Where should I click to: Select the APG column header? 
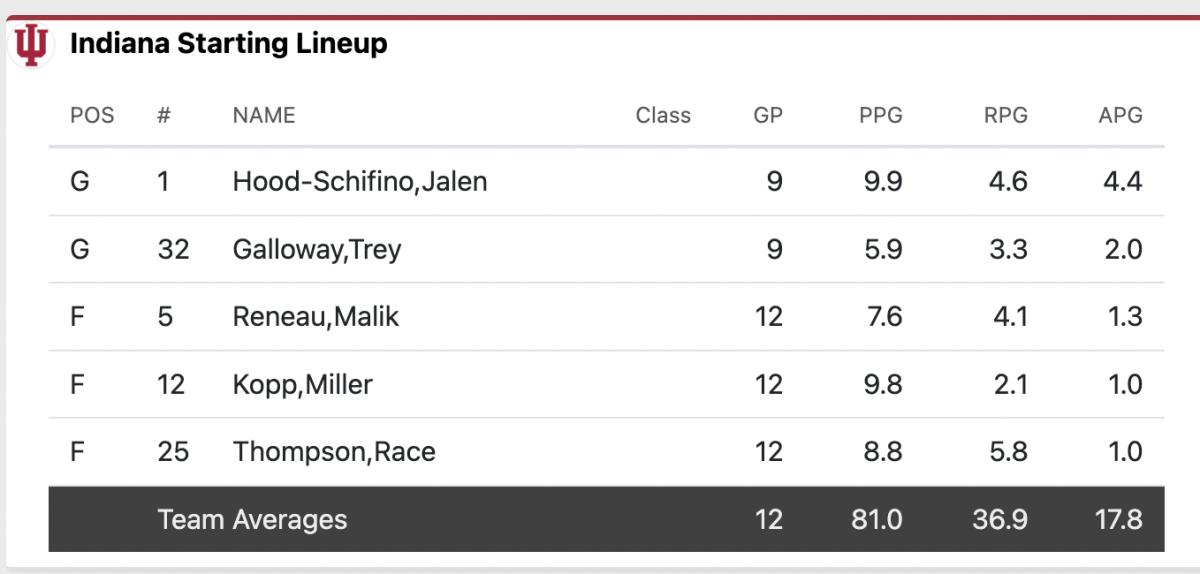1120,115
